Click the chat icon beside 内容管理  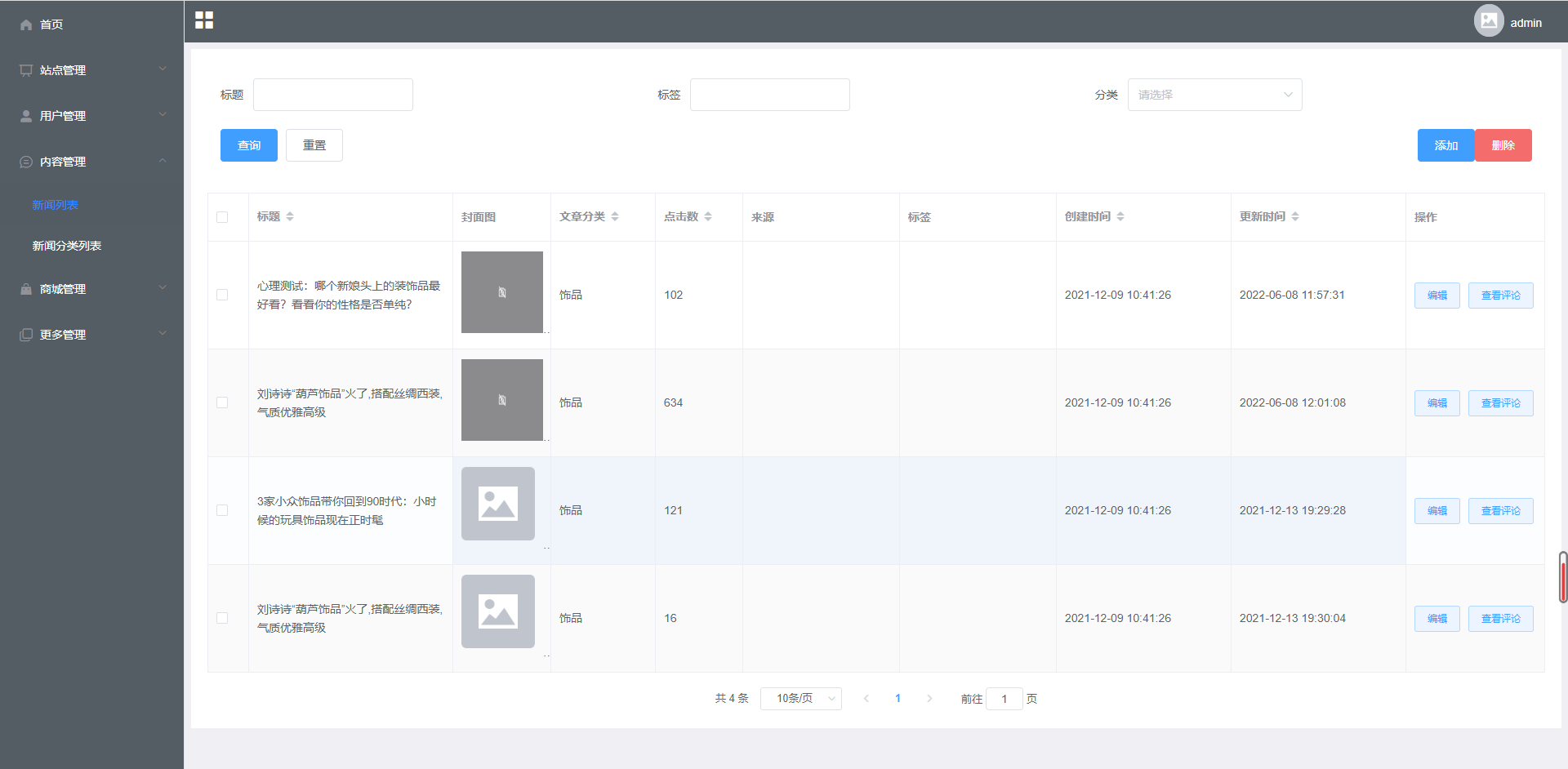tap(26, 162)
